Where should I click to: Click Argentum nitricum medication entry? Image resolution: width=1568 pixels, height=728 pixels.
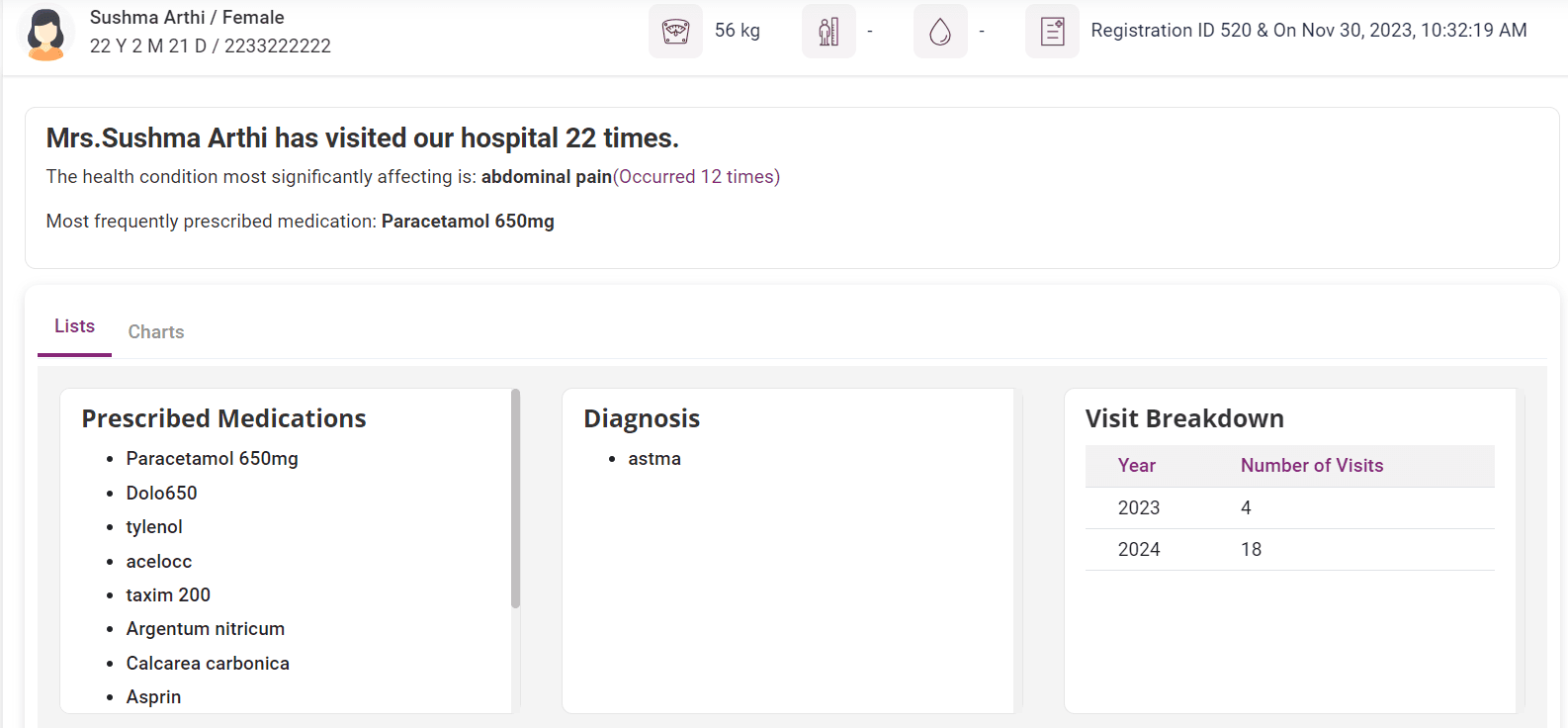click(x=205, y=629)
